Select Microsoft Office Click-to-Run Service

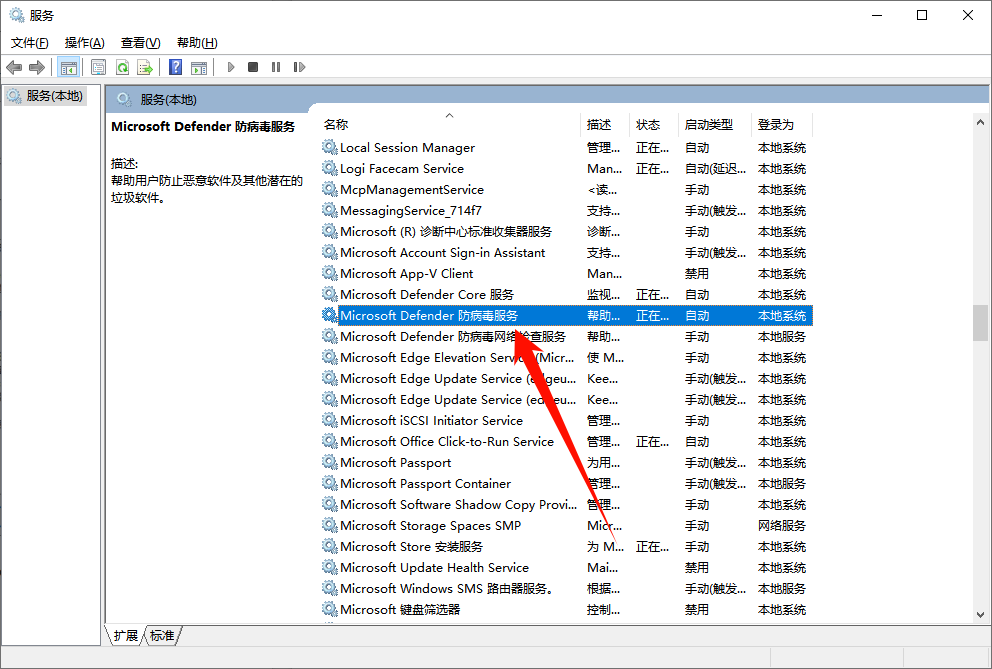pos(447,442)
